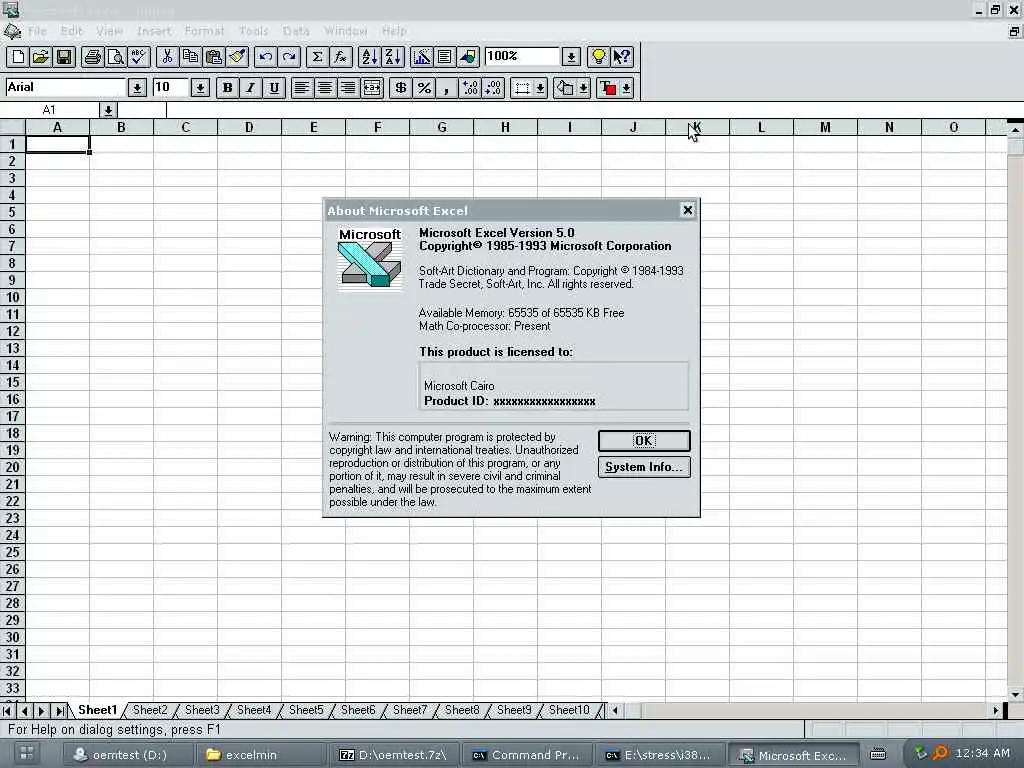This screenshot has width=1024, height=768.
Task: Go to the first sheet tab arrow
Action: click(x=8, y=711)
